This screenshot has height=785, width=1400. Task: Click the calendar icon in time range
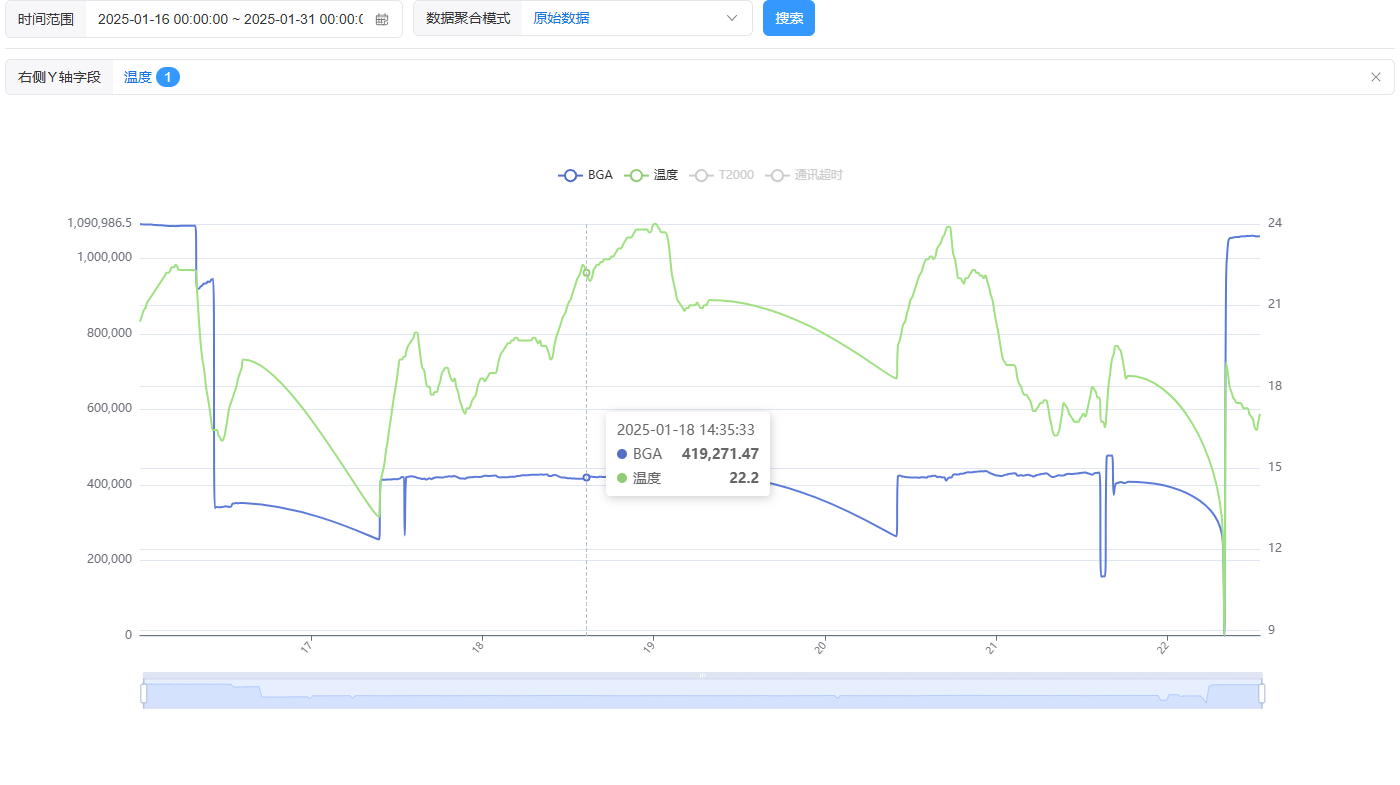(x=382, y=19)
